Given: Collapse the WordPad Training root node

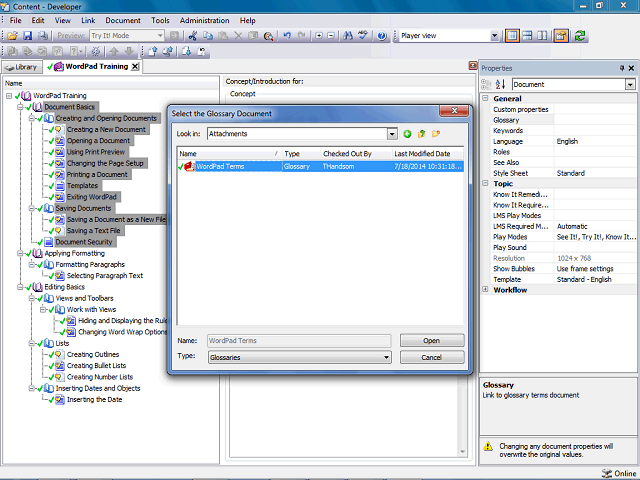Looking at the screenshot, I should point(9,96).
